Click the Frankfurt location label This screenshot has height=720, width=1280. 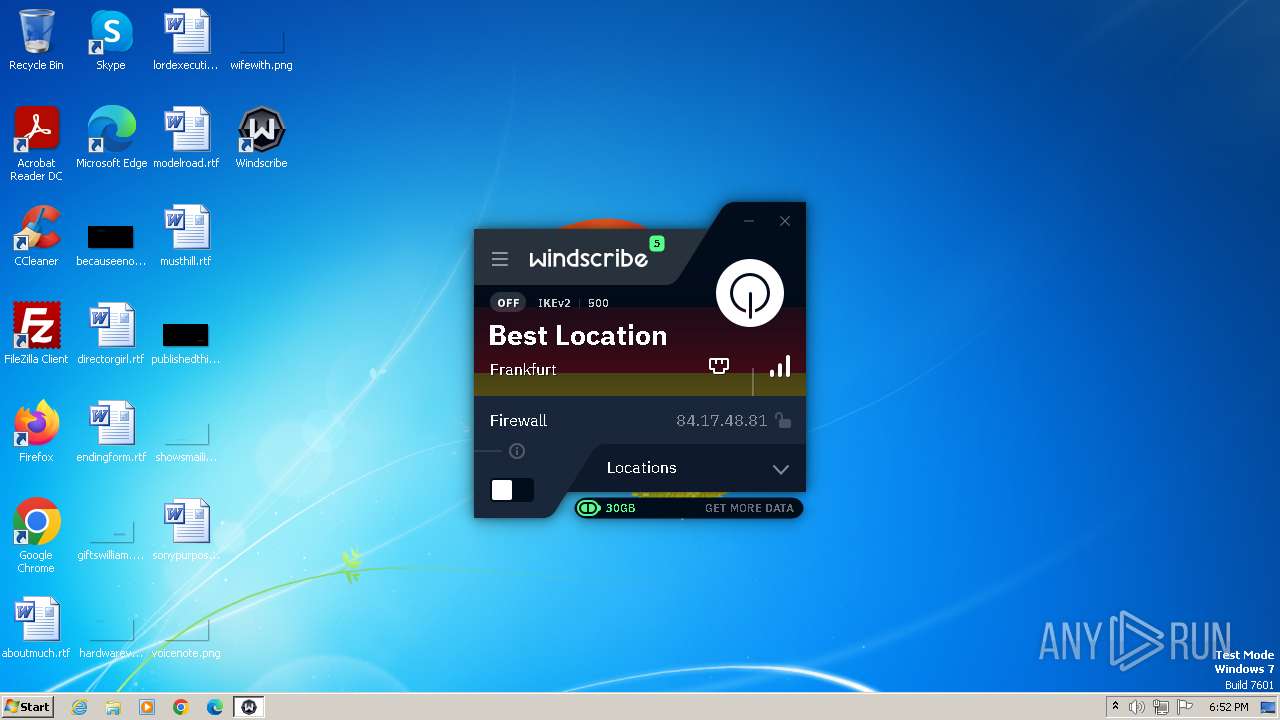(x=523, y=370)
